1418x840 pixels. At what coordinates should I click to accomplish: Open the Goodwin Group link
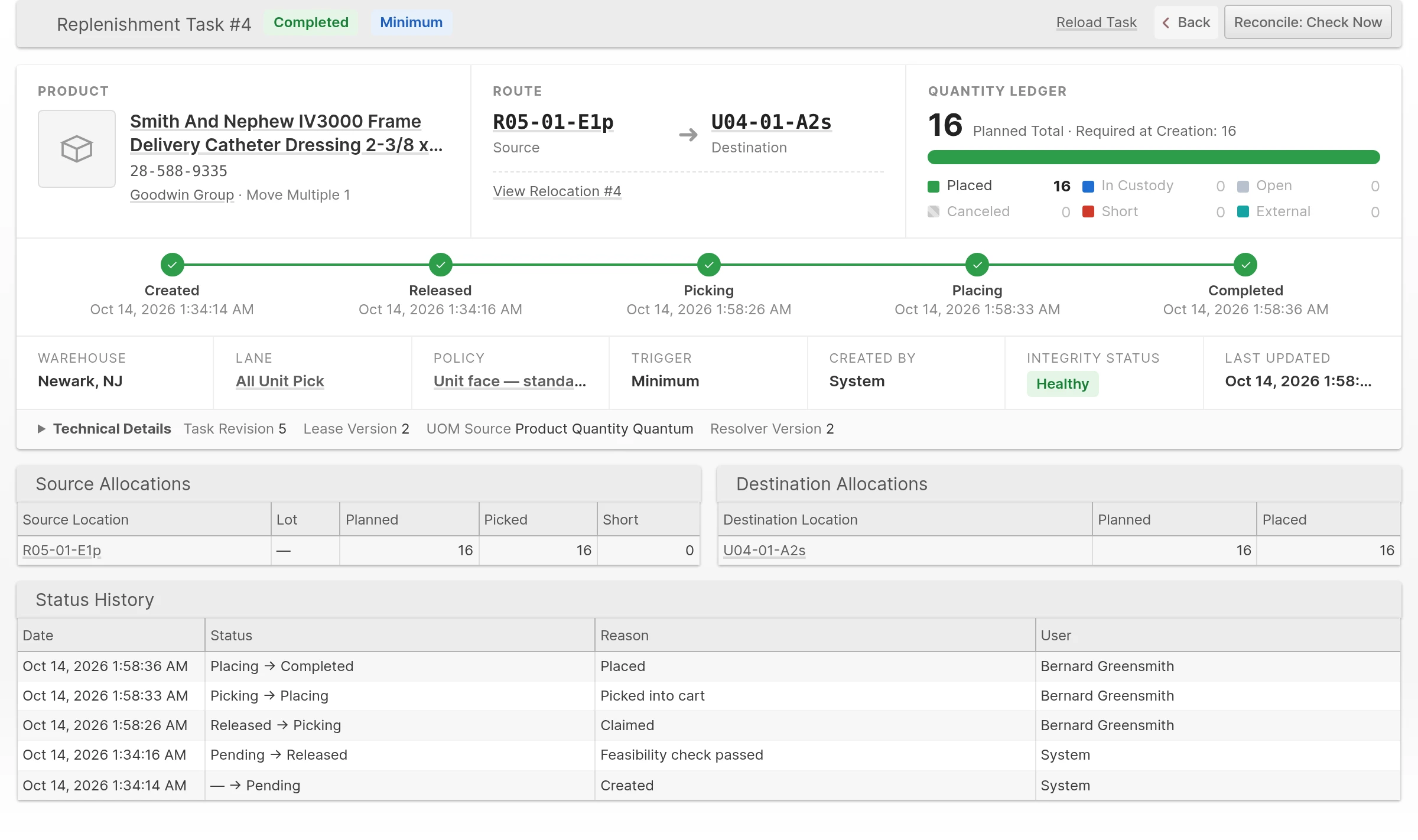pyautogui.click(x=182, y=195)
